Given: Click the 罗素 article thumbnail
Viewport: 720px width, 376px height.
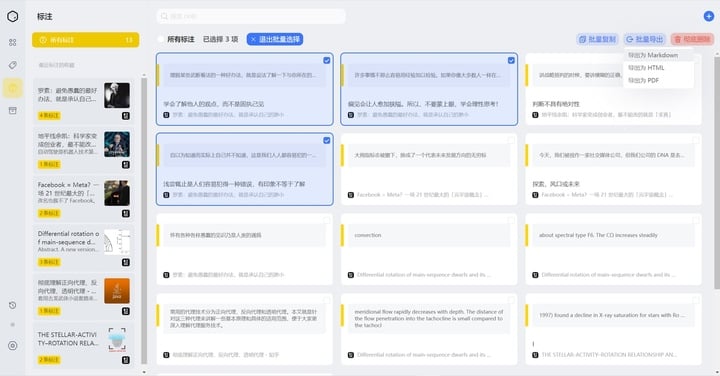Looking at the screenshot, I should [117, 95].
